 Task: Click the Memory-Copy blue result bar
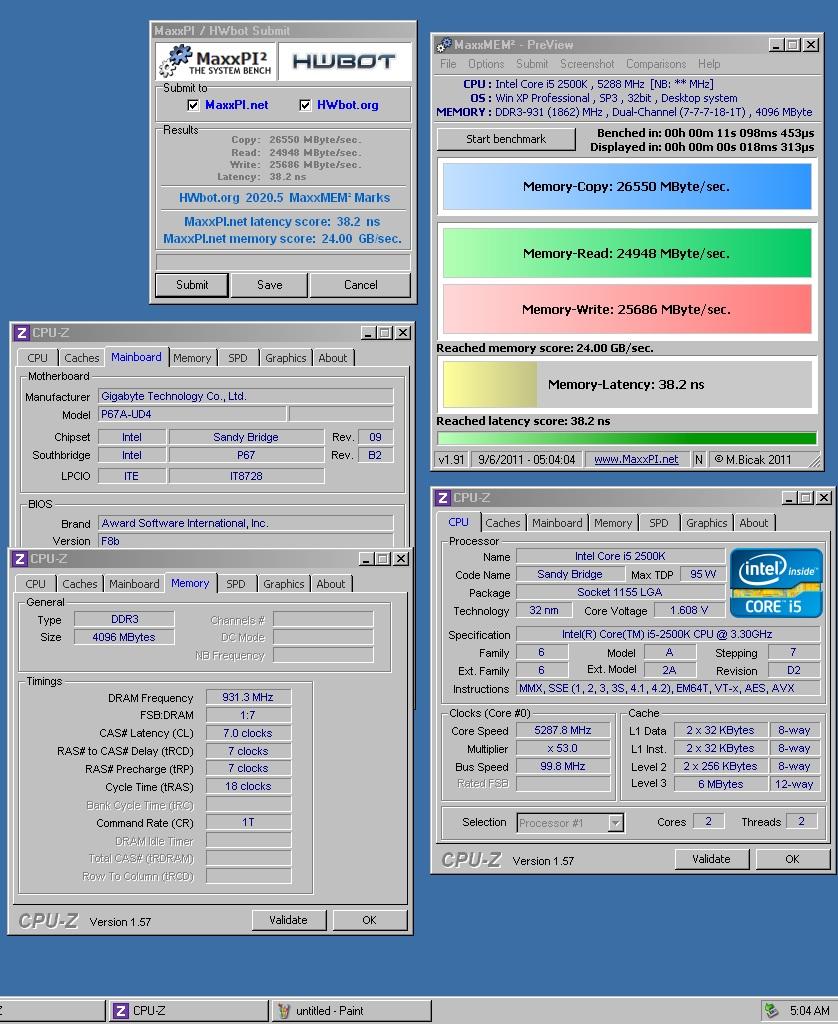click(627, 187)
